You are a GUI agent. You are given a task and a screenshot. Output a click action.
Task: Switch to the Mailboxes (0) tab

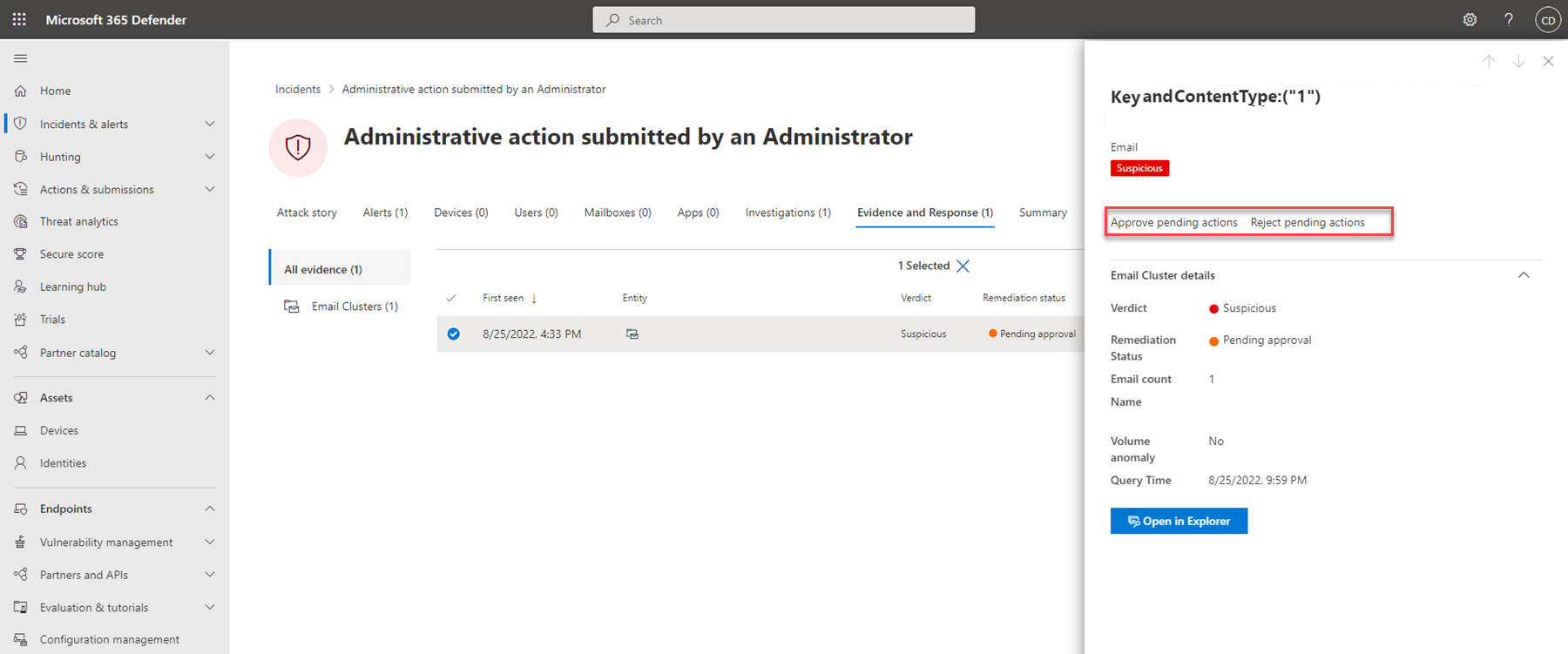pyautogui.click(x=618, y=212)
